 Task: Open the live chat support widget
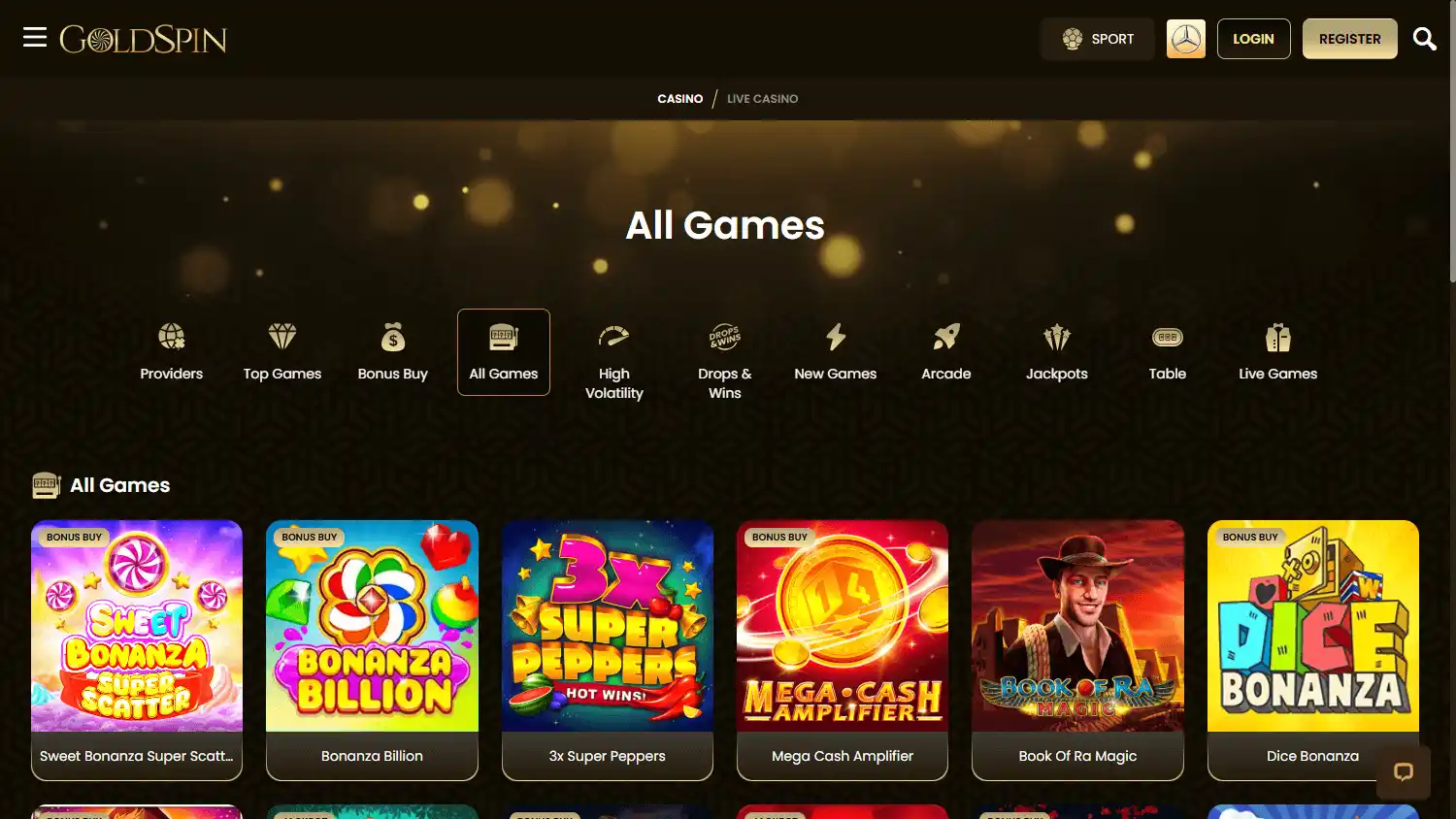(x=1404, y=772)
